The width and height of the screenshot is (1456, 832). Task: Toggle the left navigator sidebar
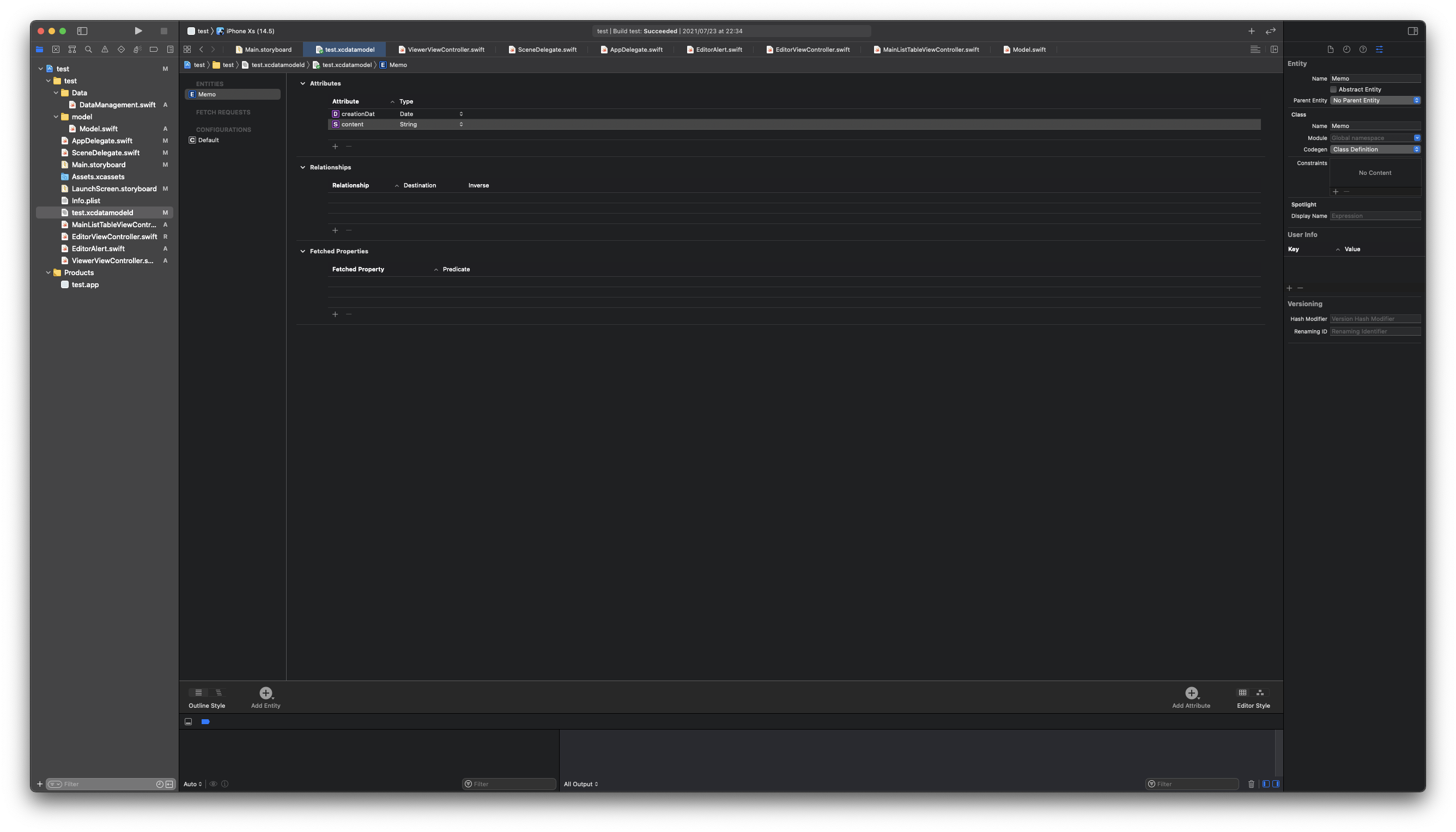[82, 31]
